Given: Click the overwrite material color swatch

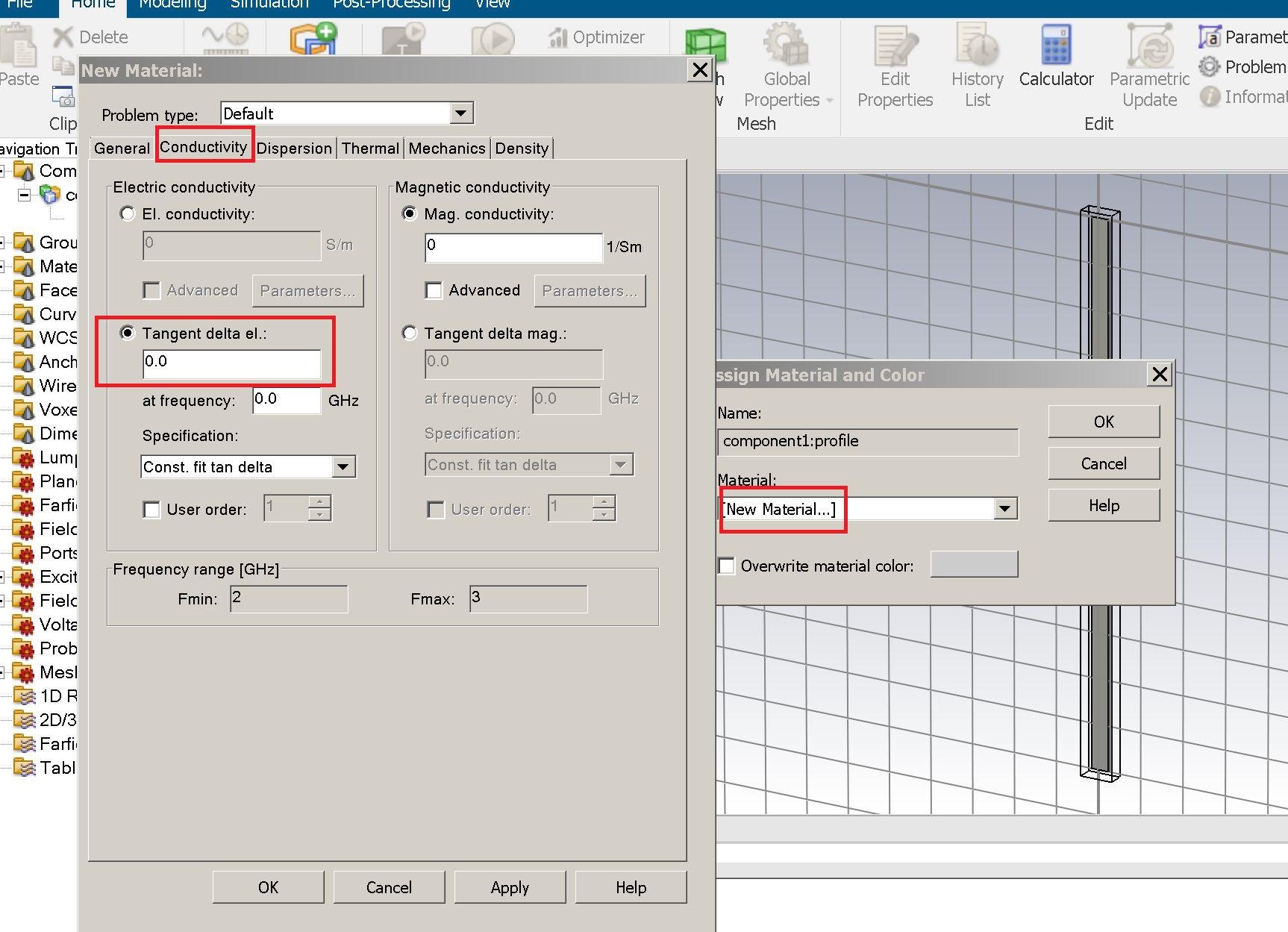Looking at the screenshot, I should [974, 565].
